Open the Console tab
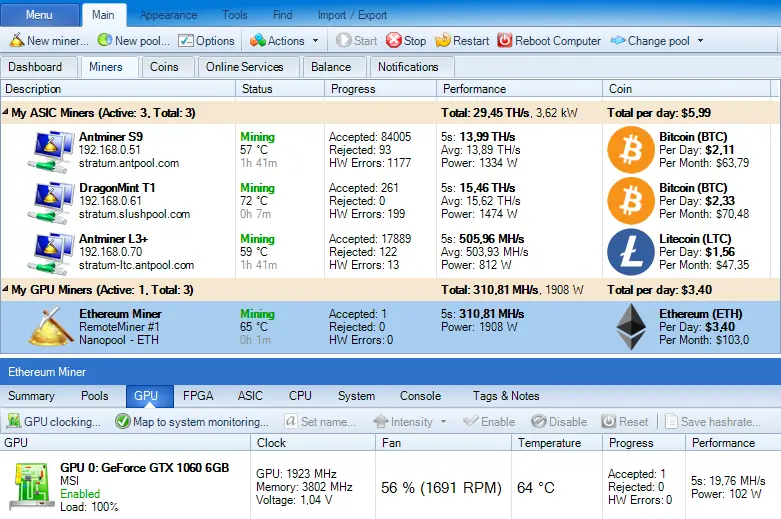 [x=420, y=396]
